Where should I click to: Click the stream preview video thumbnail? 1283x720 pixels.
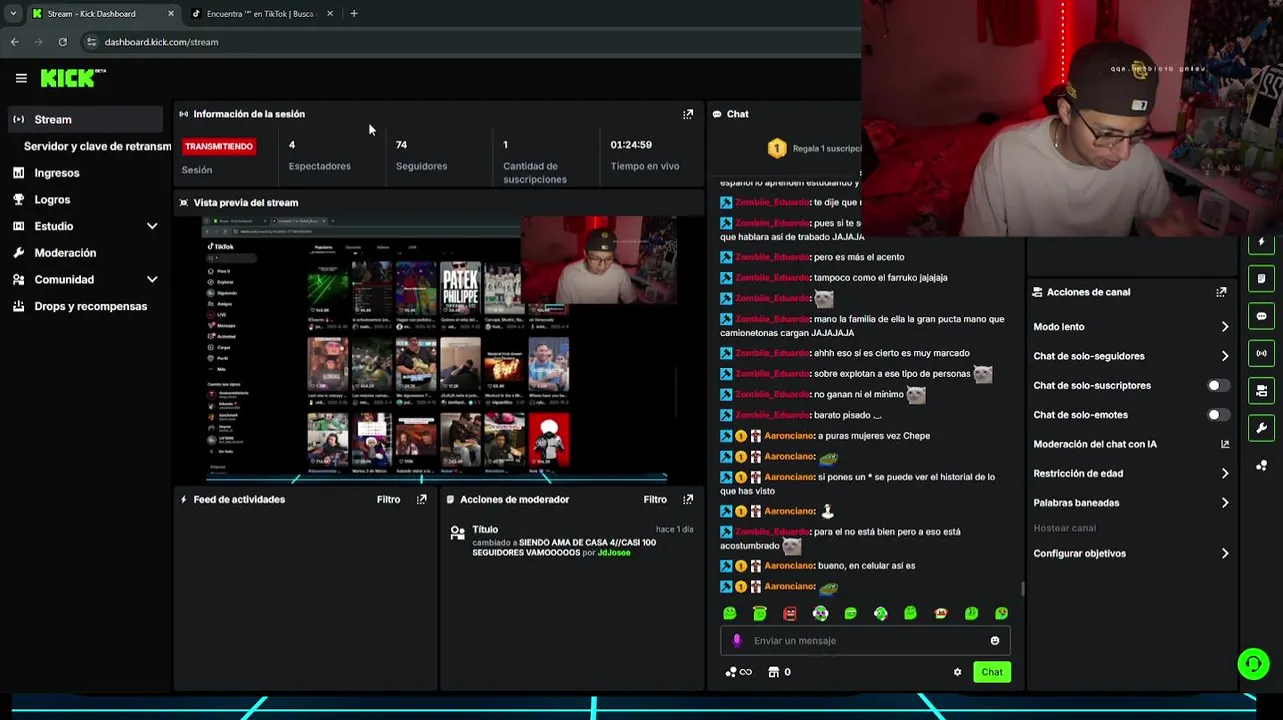point(438,349)
